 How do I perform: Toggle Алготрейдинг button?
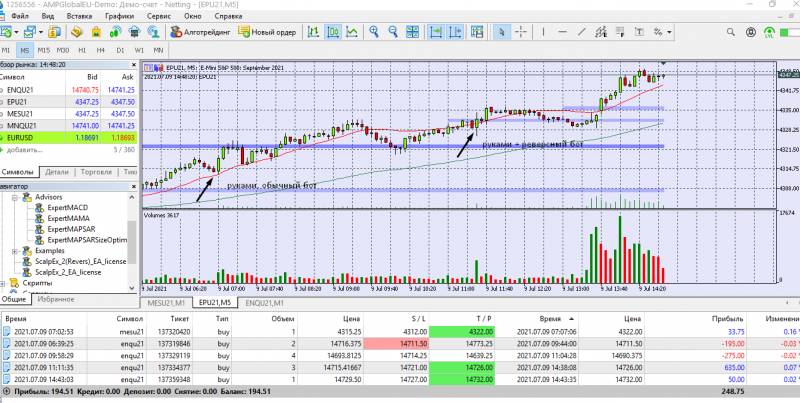(x=201, y=32)
